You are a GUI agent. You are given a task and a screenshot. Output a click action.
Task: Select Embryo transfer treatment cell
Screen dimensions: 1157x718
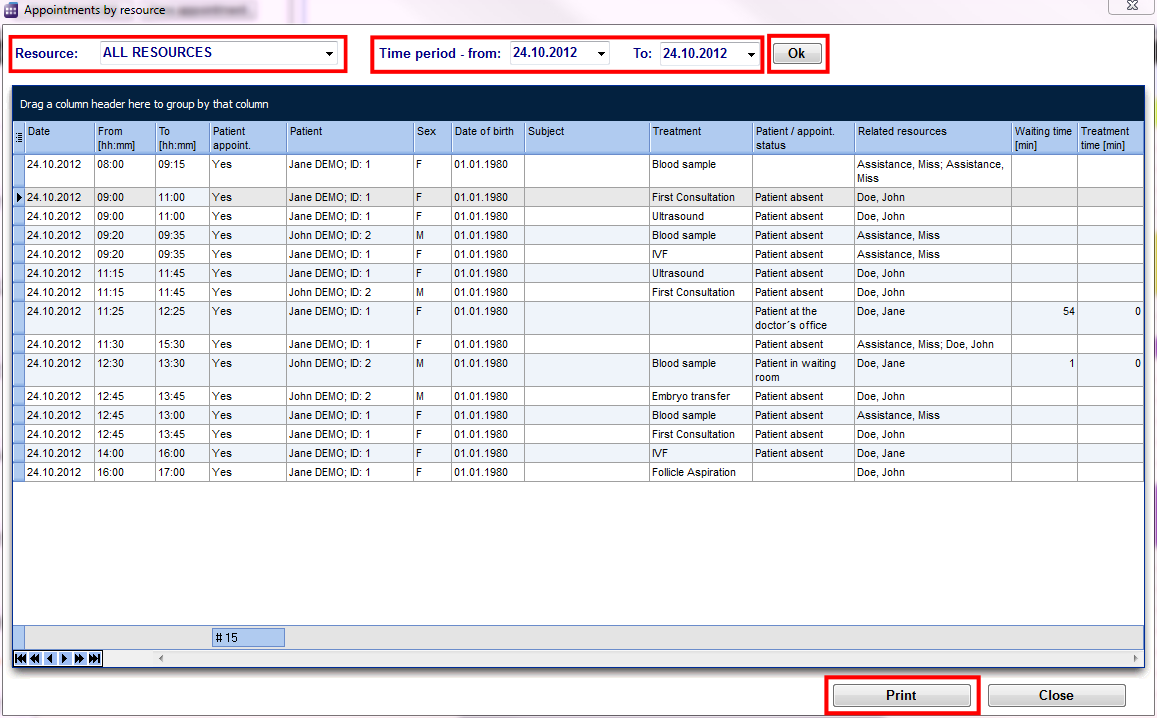tap(700, 396)
